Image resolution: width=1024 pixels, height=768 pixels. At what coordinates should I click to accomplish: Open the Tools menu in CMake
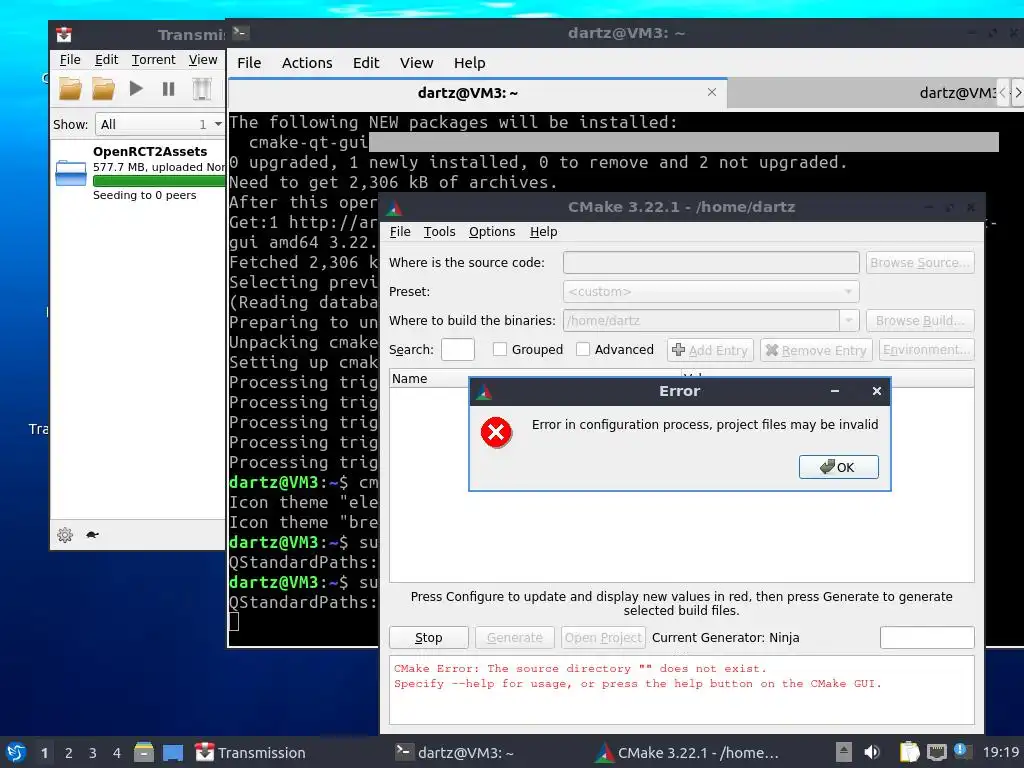coord(440,232)
